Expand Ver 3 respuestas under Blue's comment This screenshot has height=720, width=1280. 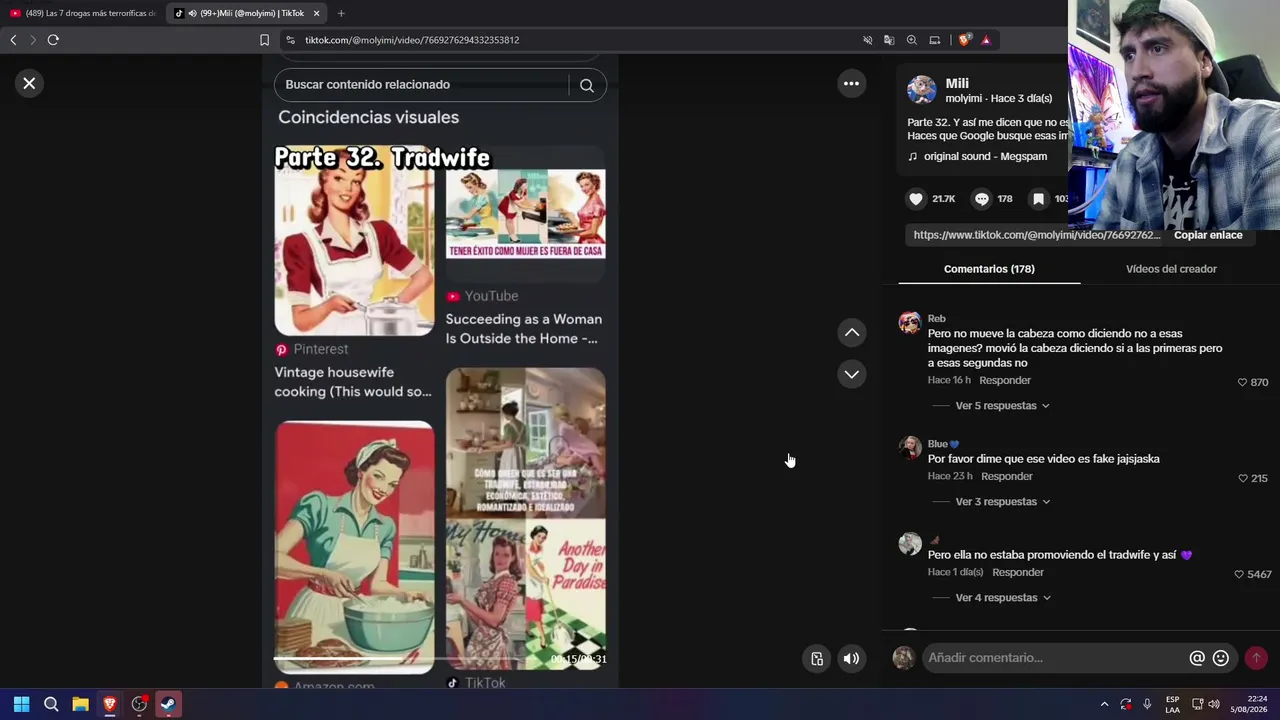pos(1002,502)
